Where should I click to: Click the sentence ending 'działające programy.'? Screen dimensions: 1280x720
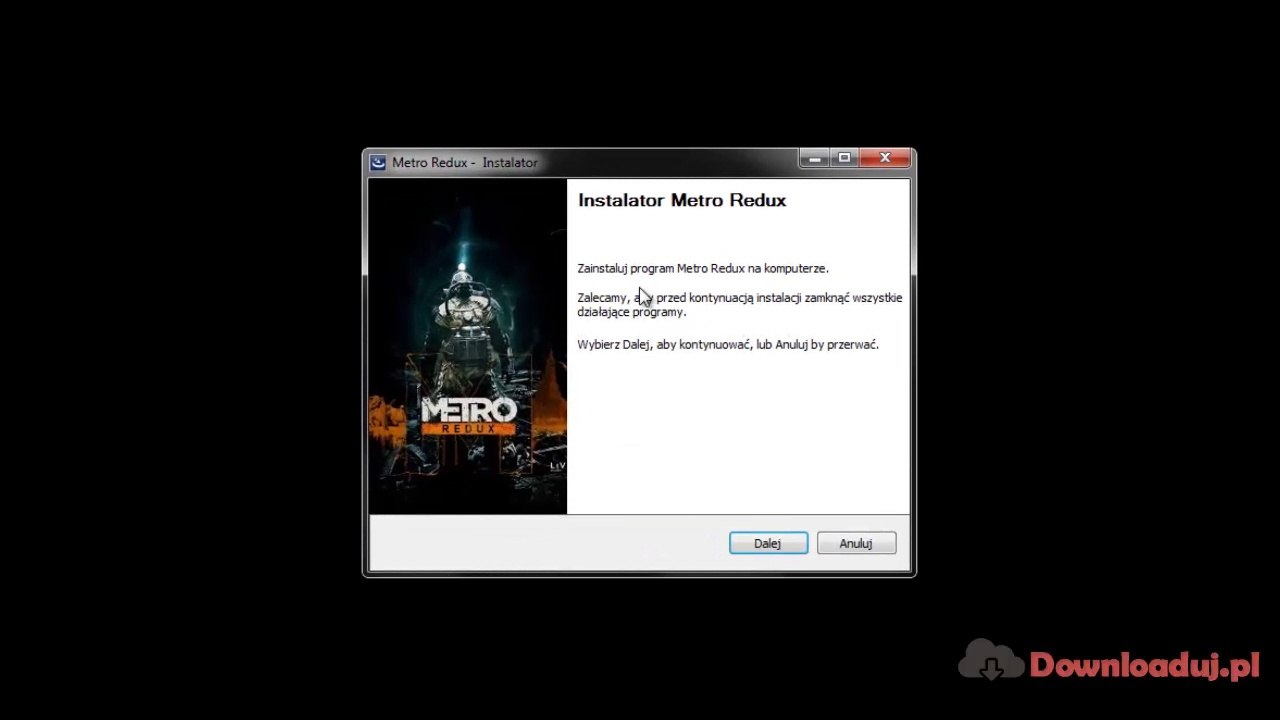coord(740,305)
